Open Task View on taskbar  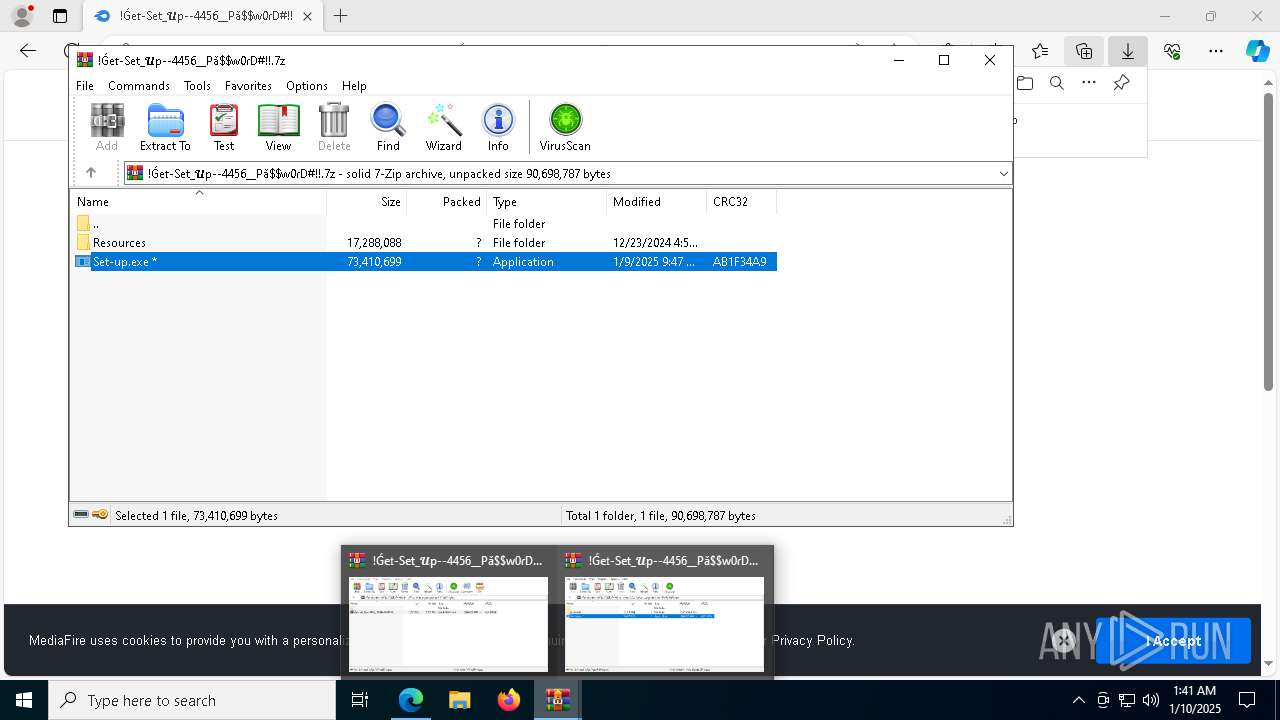tap(360, 700)
